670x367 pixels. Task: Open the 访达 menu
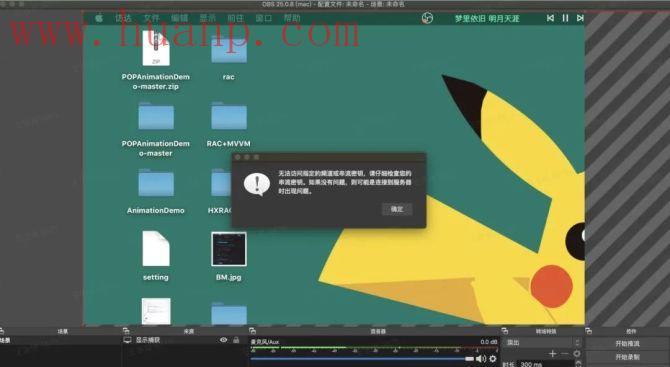pyautogui.click(x=123, y=18)
